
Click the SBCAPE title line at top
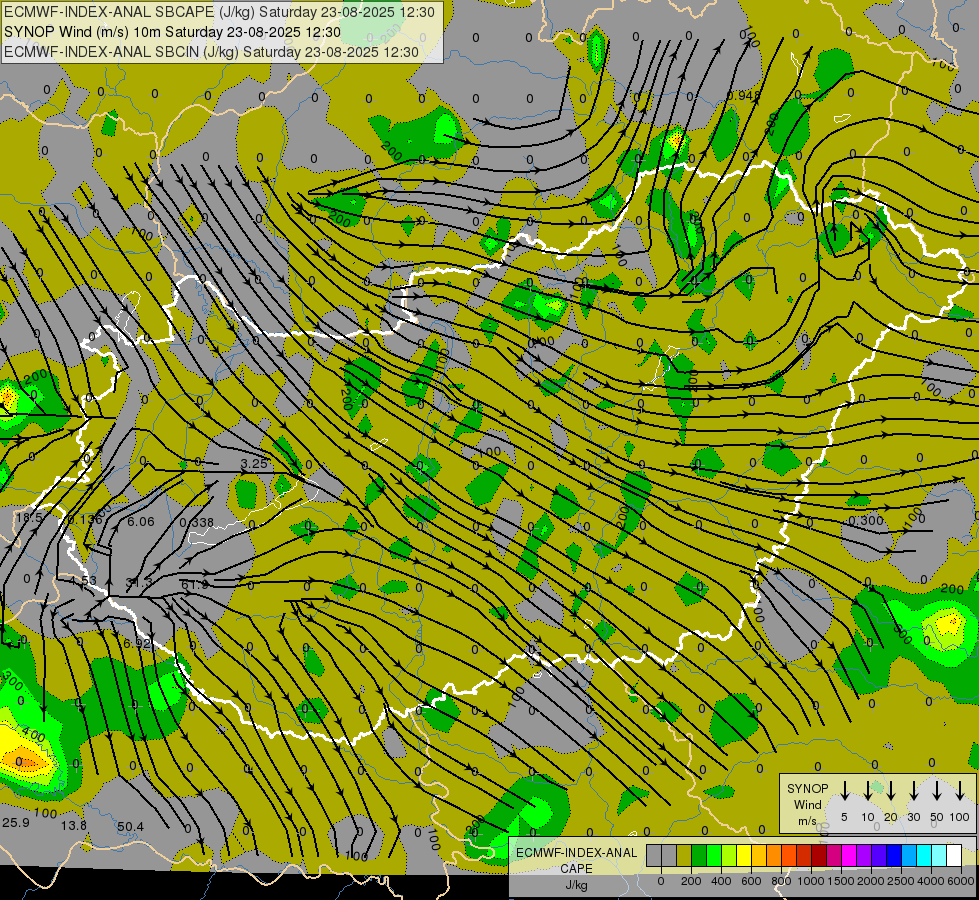point(219,12)
